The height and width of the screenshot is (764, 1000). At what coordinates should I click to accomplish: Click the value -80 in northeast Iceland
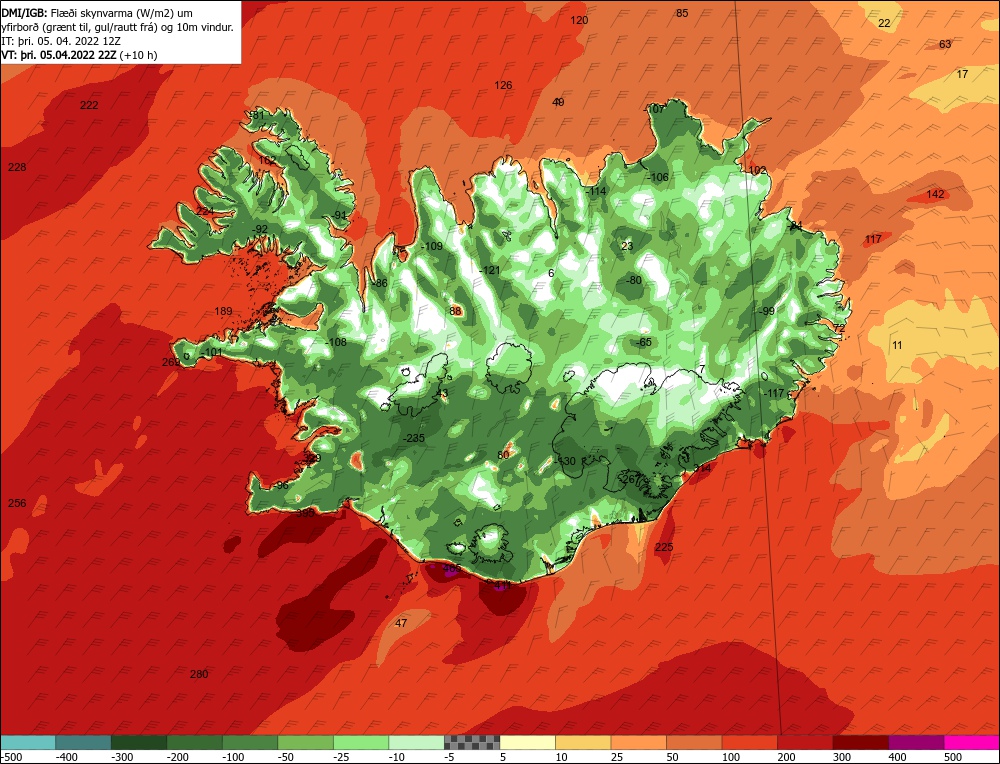633,281
